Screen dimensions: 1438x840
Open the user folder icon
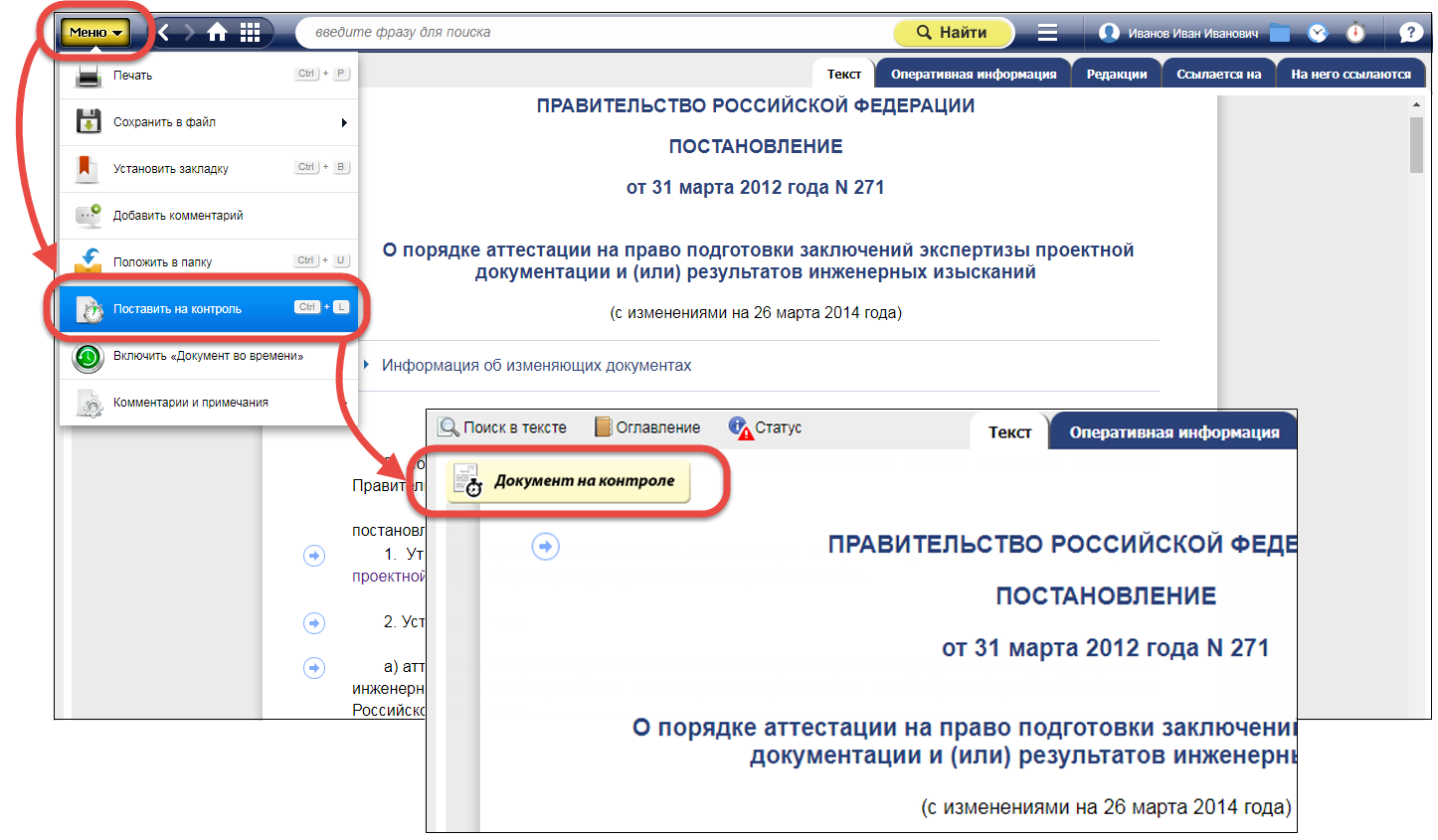pos(1280,33)
